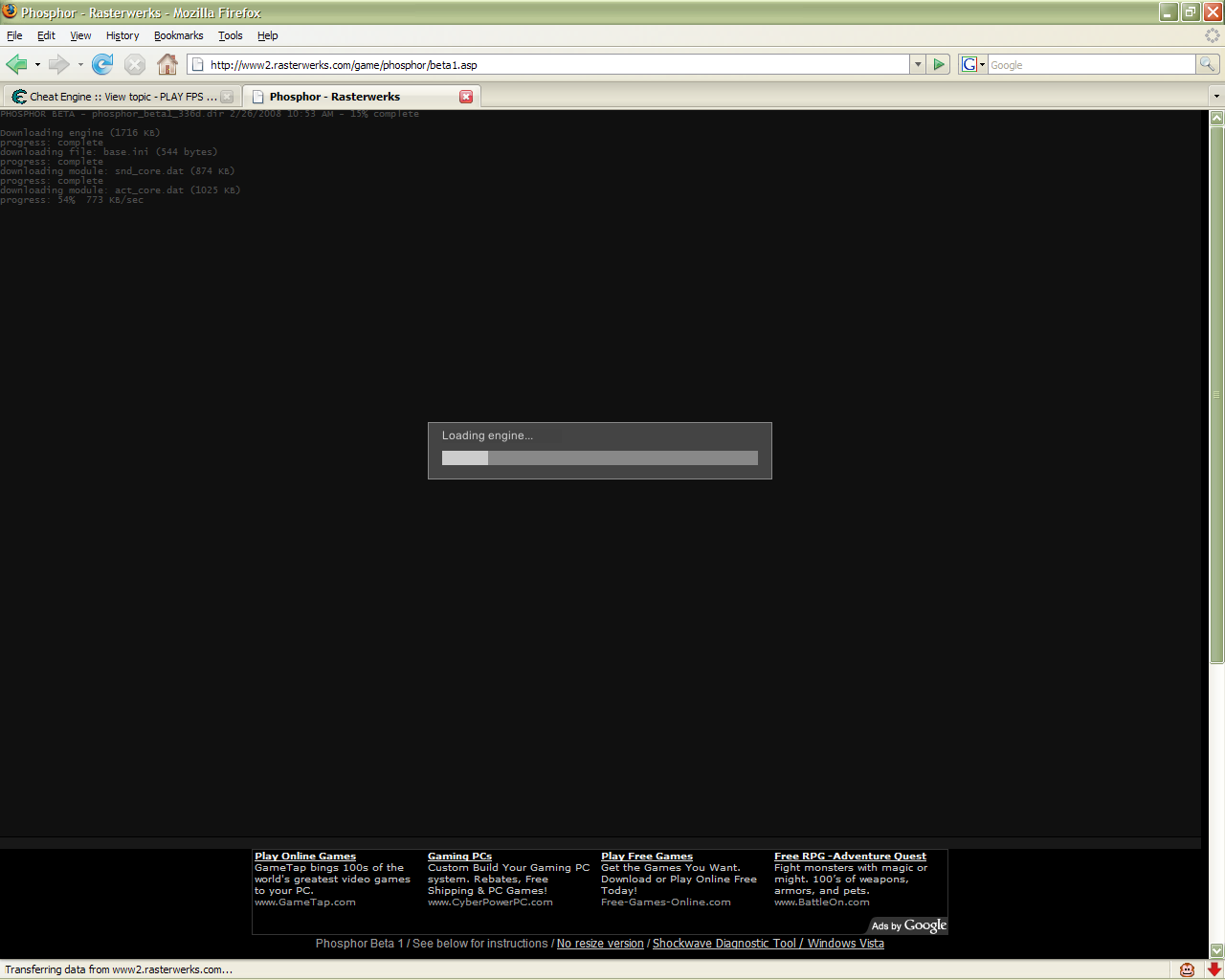Open the File menu
The image size is (1225, 980).
(14, 35)
